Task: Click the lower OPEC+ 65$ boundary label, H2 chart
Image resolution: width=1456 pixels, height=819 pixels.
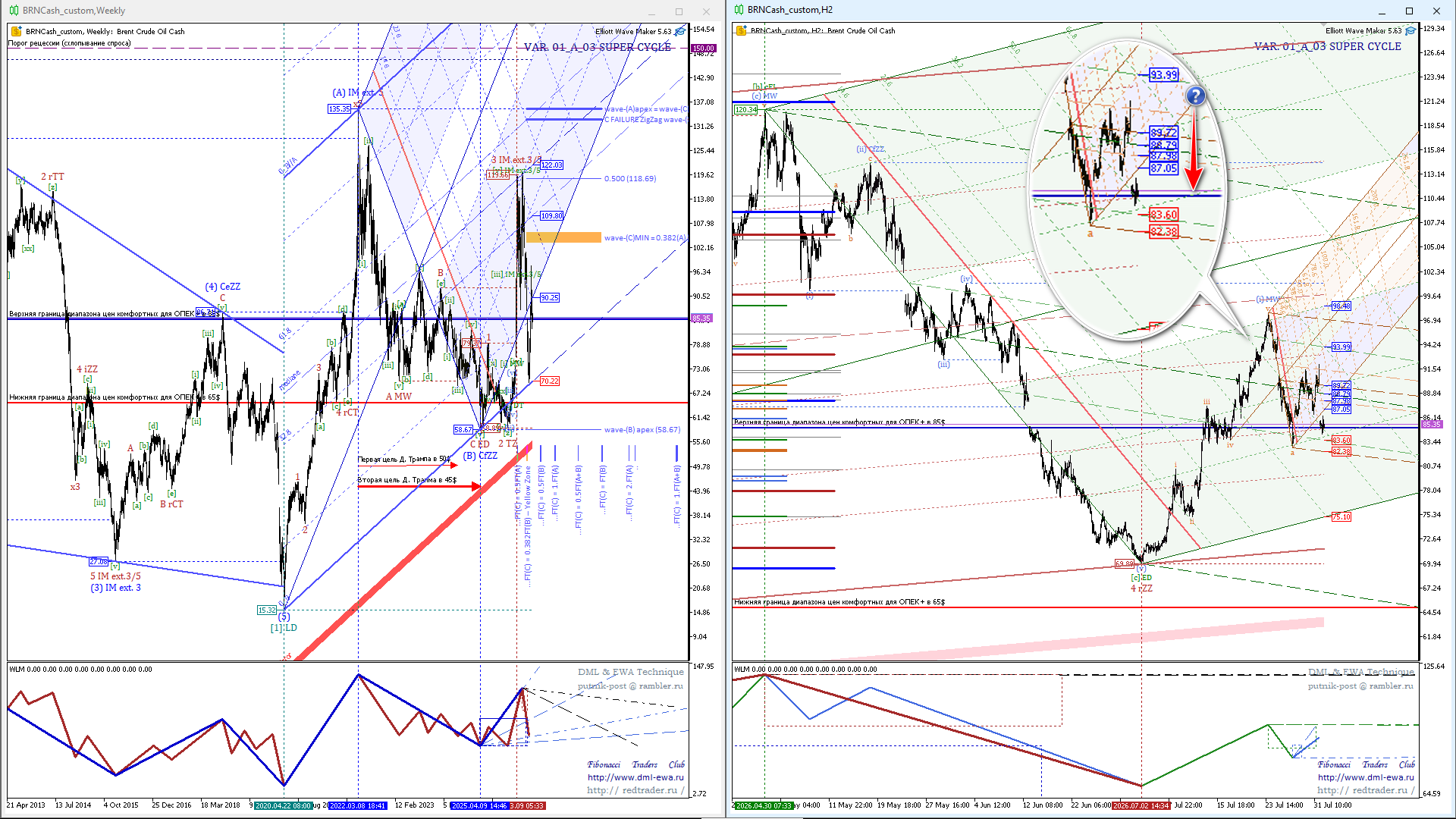Action: pos(839,602)
